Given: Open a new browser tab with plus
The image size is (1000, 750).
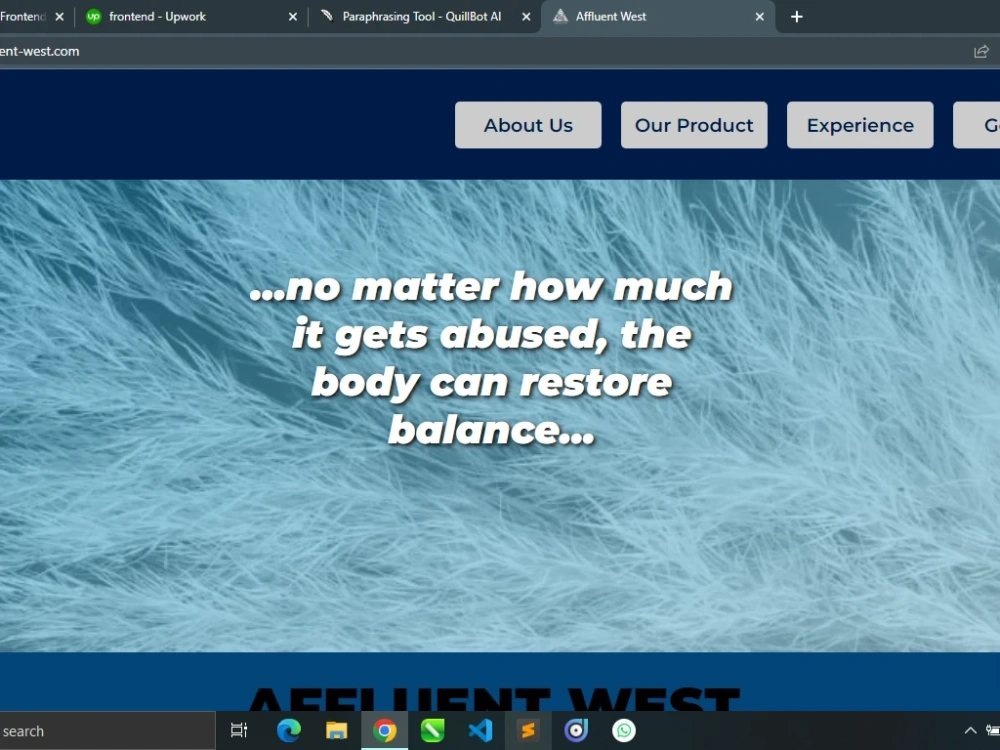Looking at the screenshot, I should coord(797,17).
